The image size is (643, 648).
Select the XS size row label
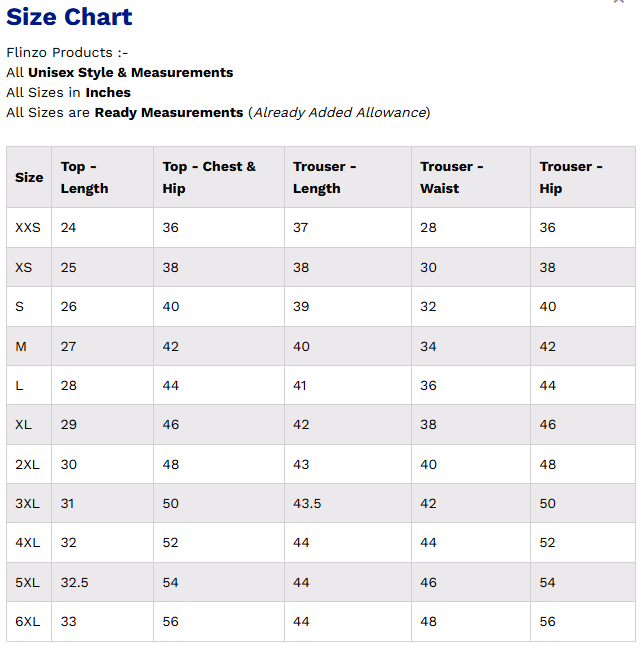(x=24, y=267)
